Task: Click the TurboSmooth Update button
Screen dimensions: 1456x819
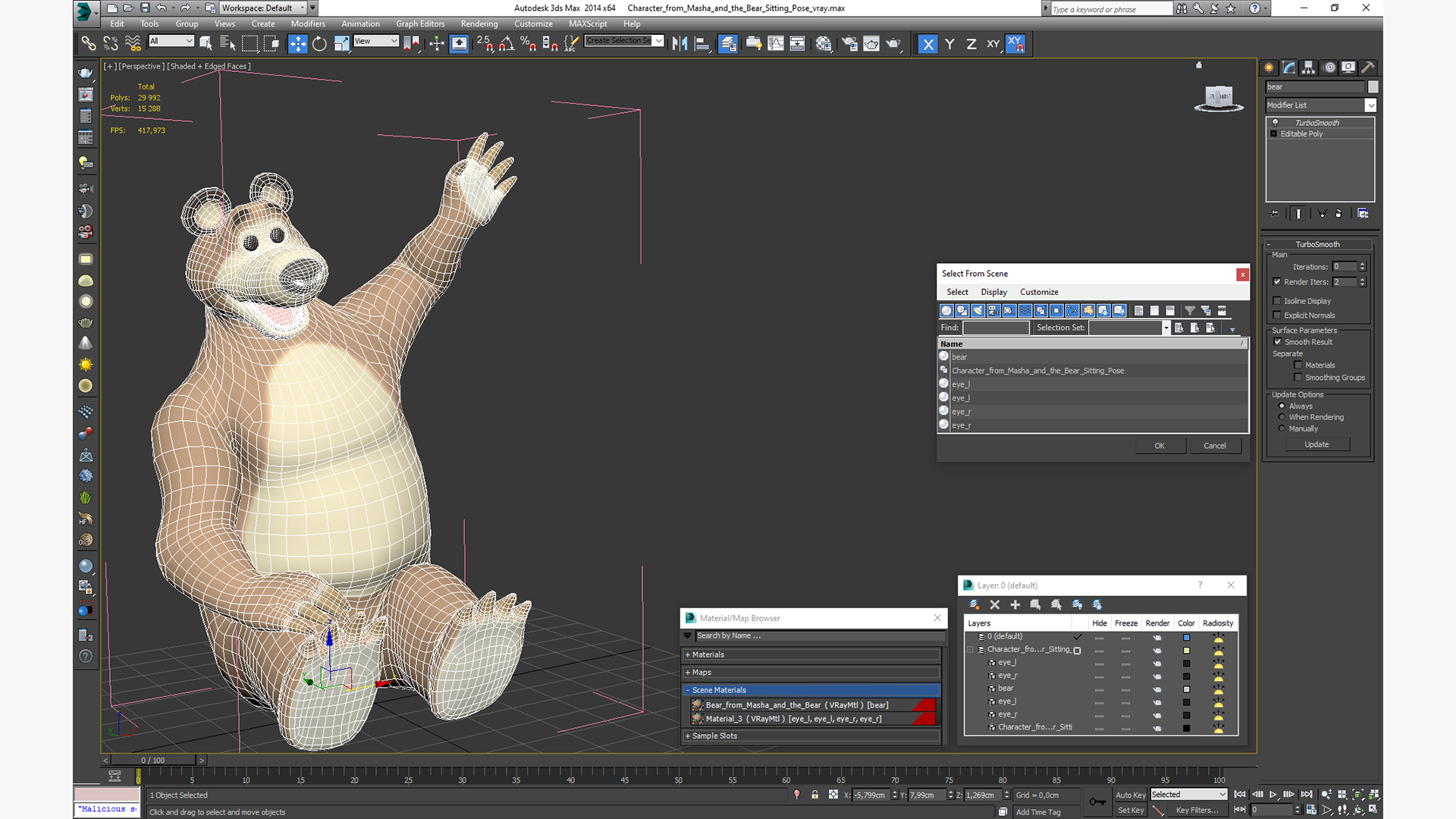Action: coord(1316,444)
